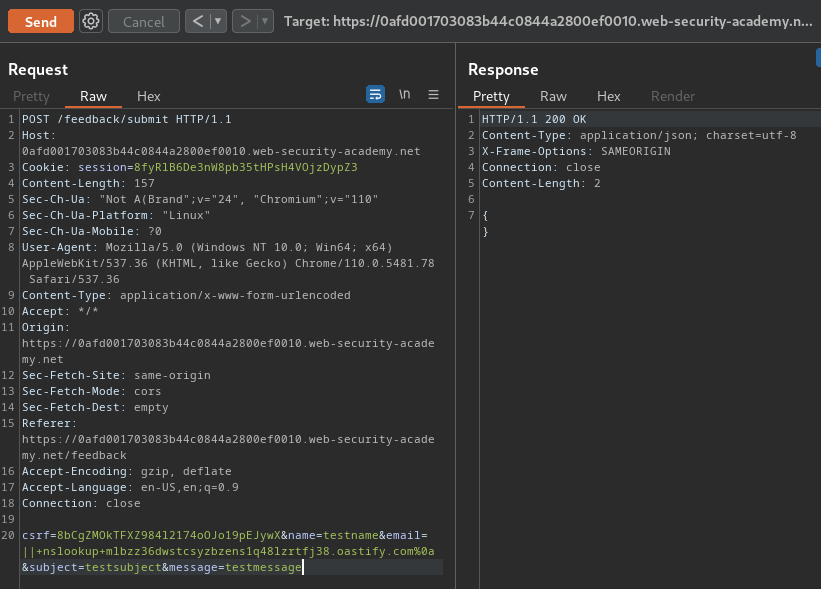Click the X-Frame-Options: SAMEORIGIN header
The image size is (821, 589).
(x=576, y=151)
